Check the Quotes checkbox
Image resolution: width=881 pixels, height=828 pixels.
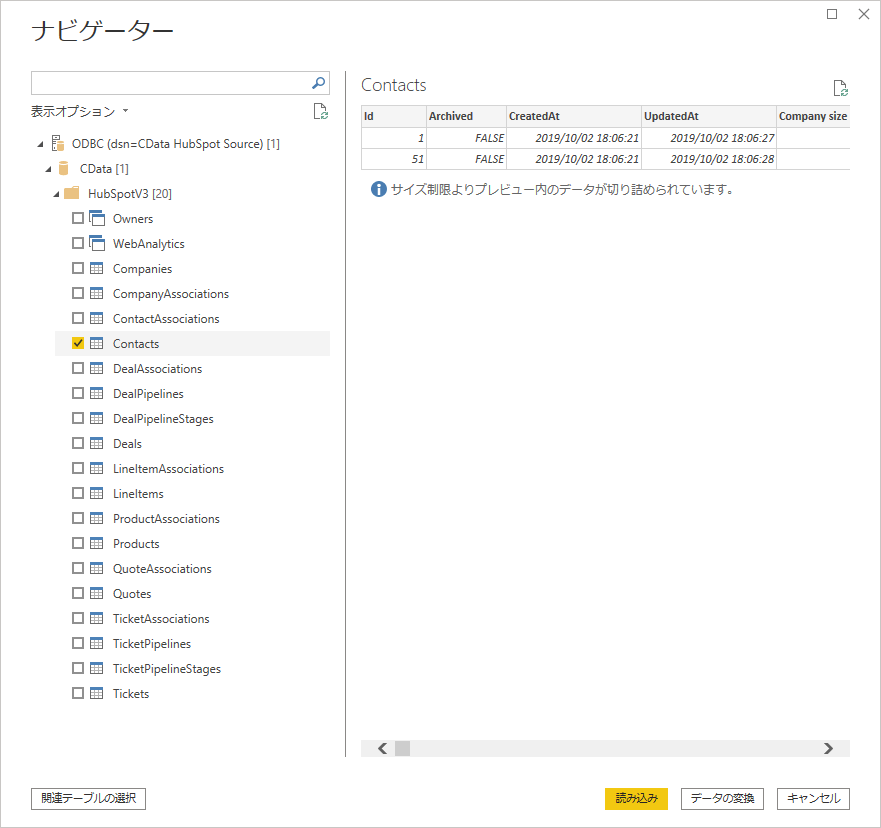click(78, 593)
